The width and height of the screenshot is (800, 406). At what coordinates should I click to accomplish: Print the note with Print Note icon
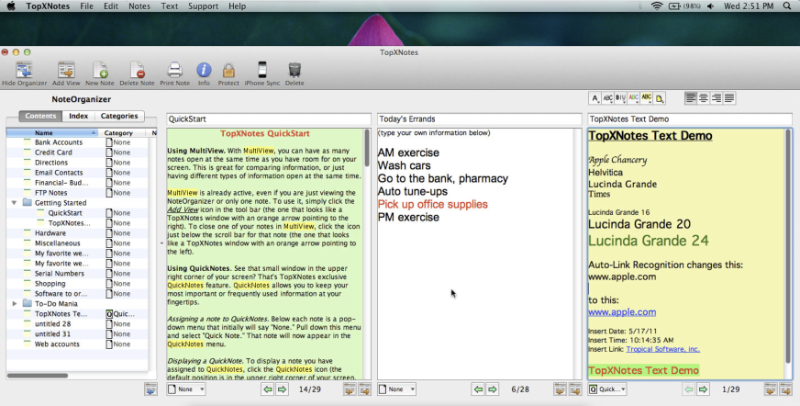coord(174,71)
